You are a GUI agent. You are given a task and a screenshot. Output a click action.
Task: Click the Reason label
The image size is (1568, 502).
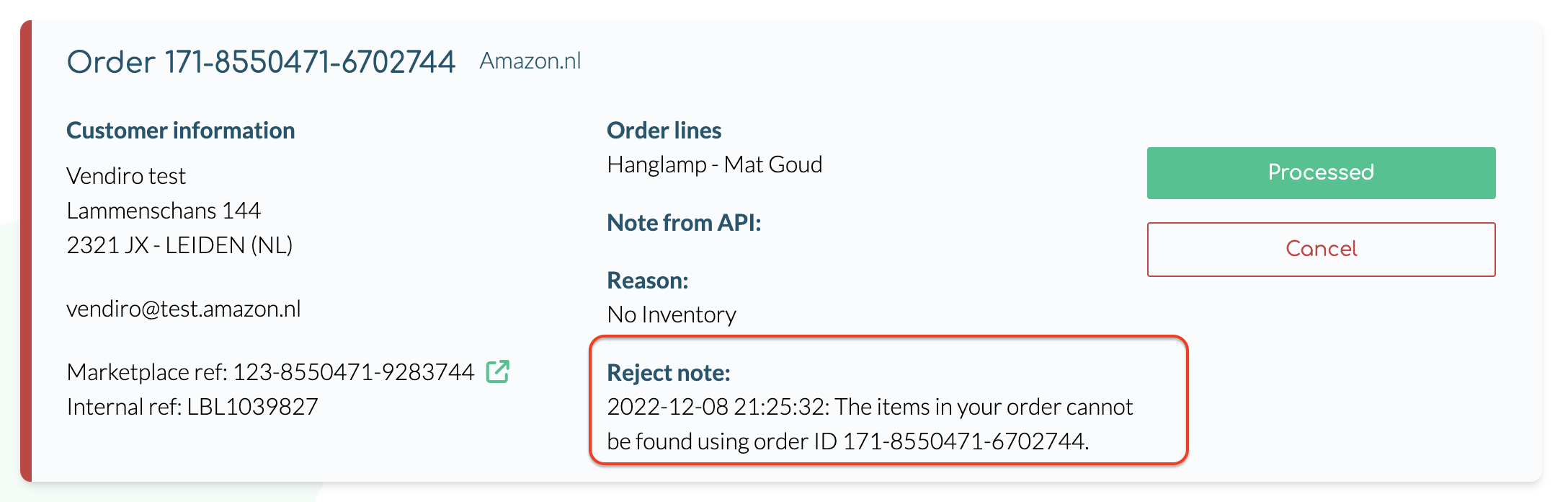pyautogui.click(x=647, y=281)
